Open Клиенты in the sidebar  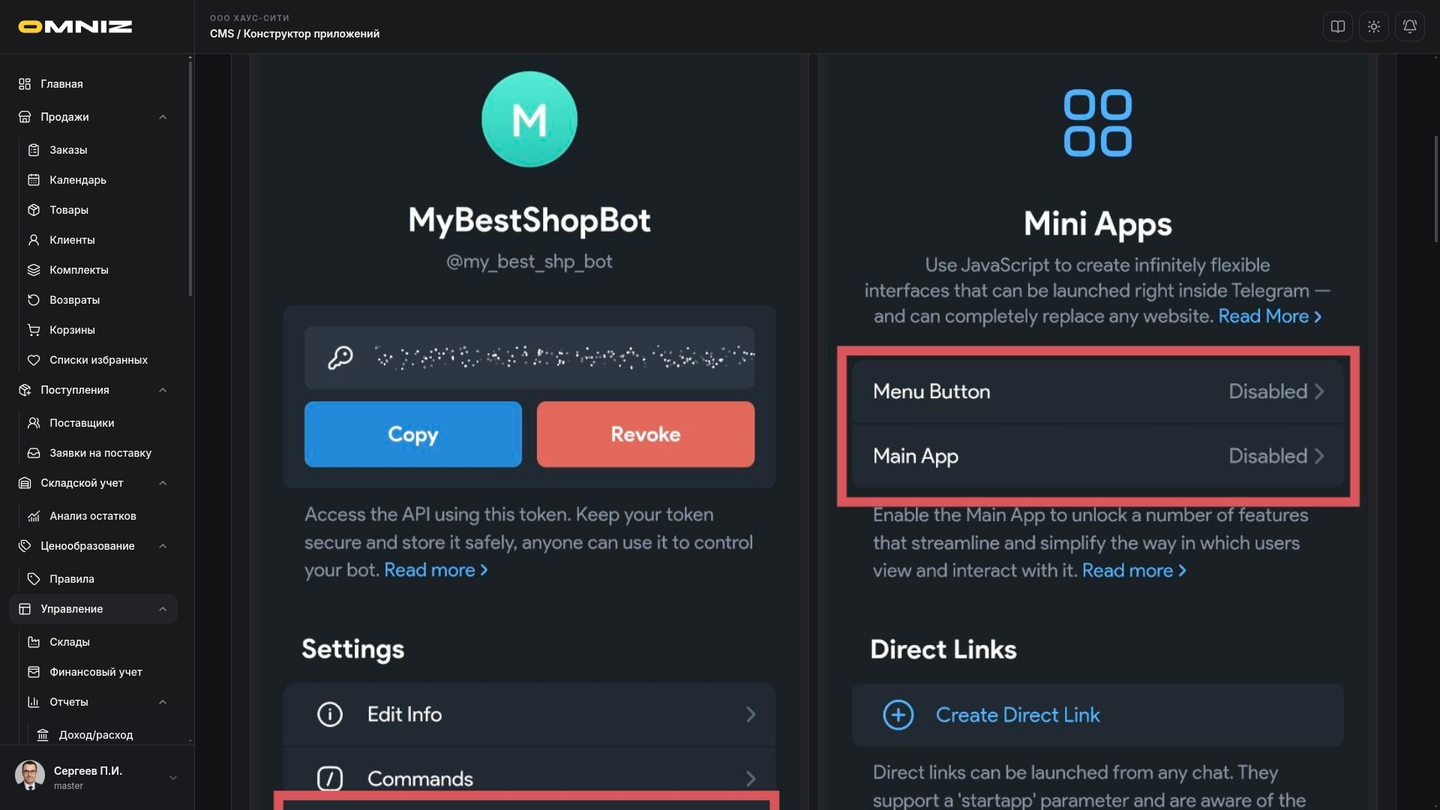[x=72, y=240]
